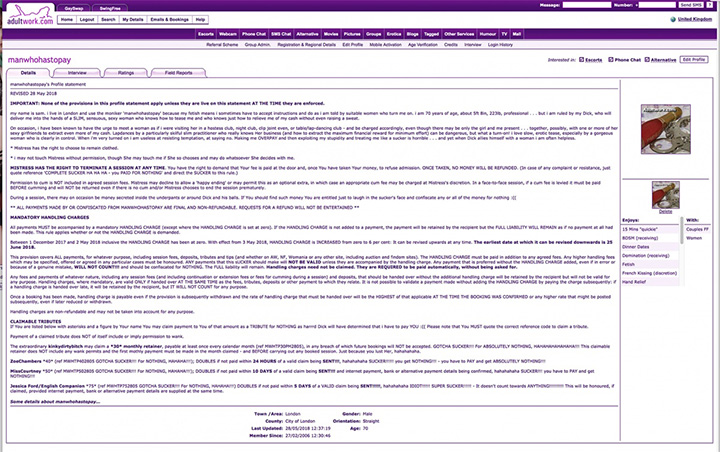Image resolution: width=720 pixels, height=452 pixels.
Task: Switch to the Field Reports tab
Action: tap(179, 73)
